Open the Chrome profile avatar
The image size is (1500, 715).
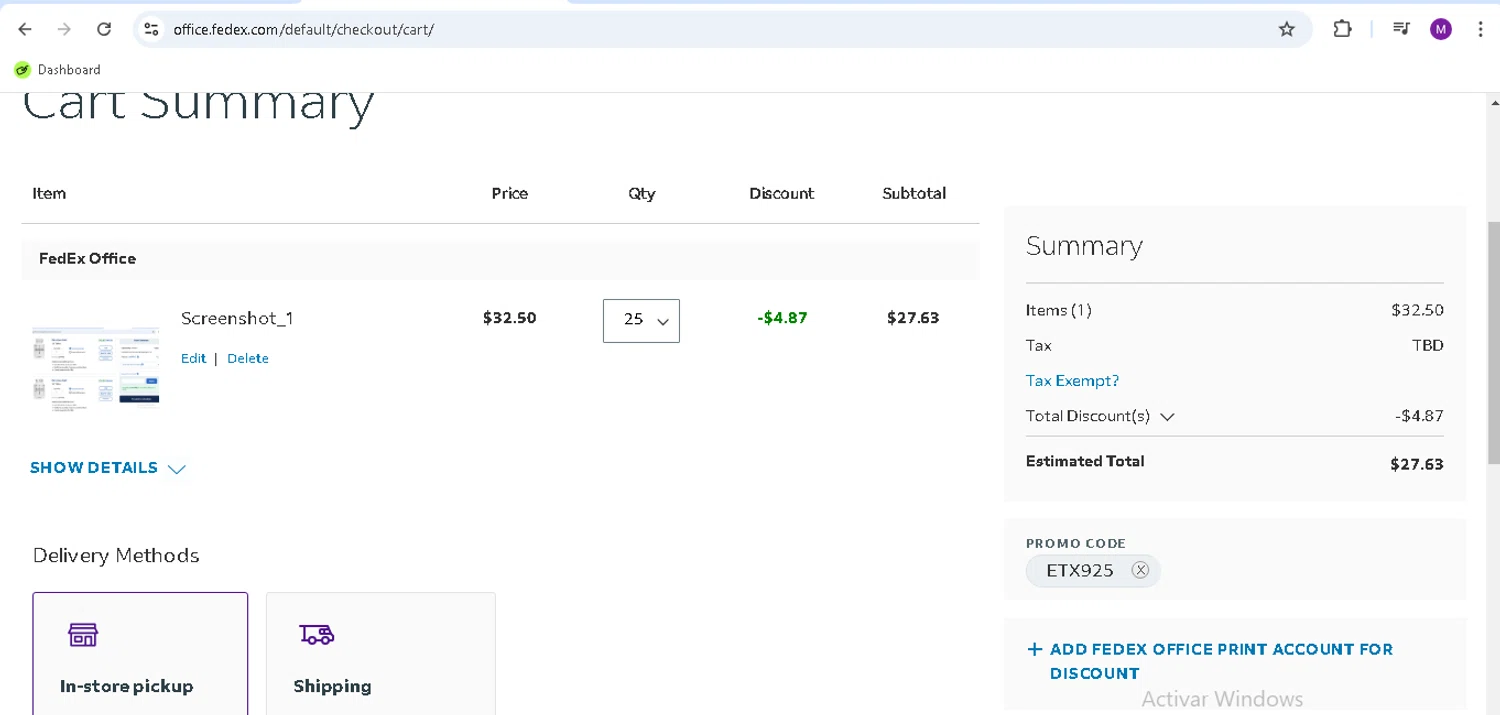[1440, 29]
